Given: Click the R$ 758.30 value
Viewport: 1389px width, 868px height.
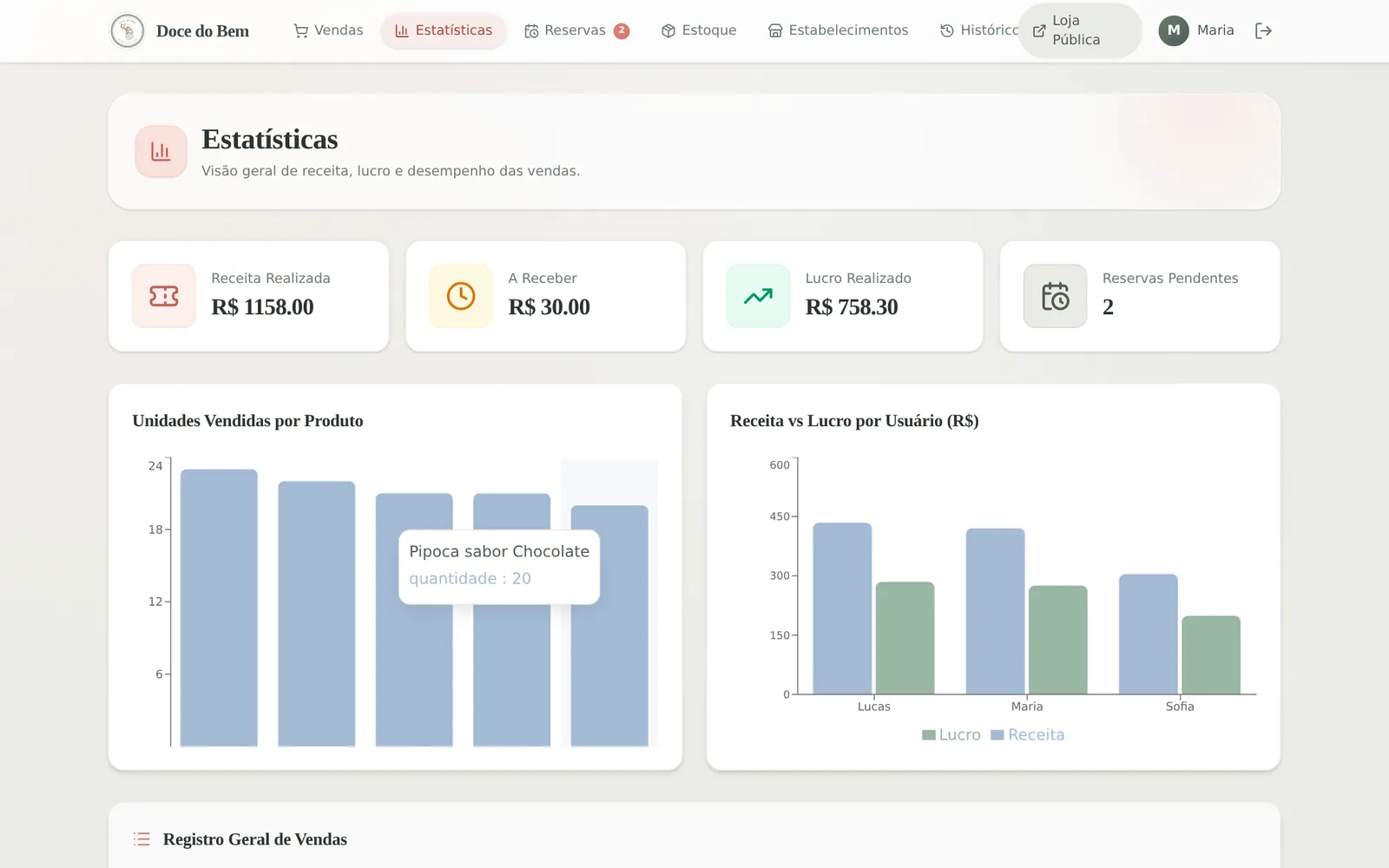Looking at the screenshot, I should [852, 307].
